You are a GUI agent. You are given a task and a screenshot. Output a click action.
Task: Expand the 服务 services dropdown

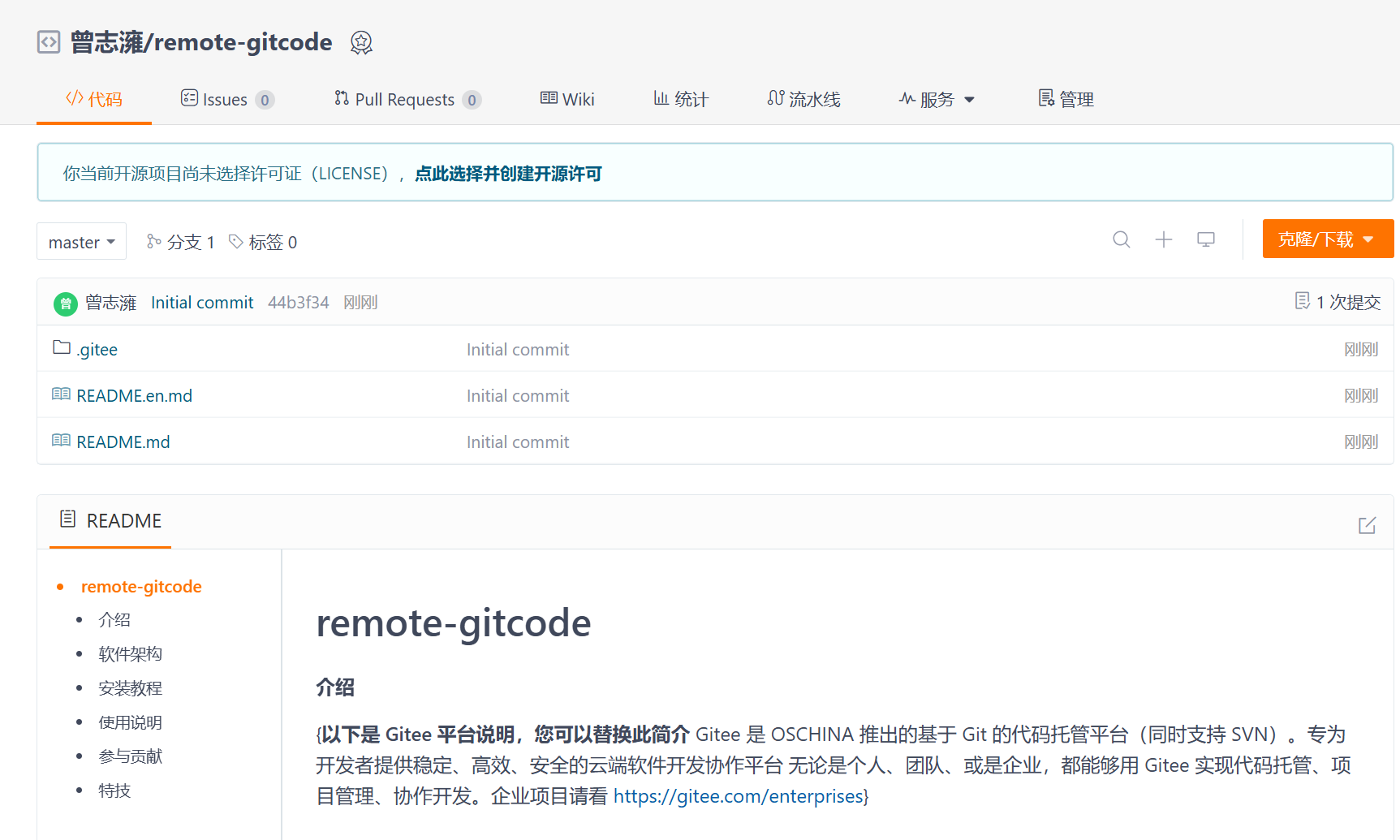(x=937, y=99)
